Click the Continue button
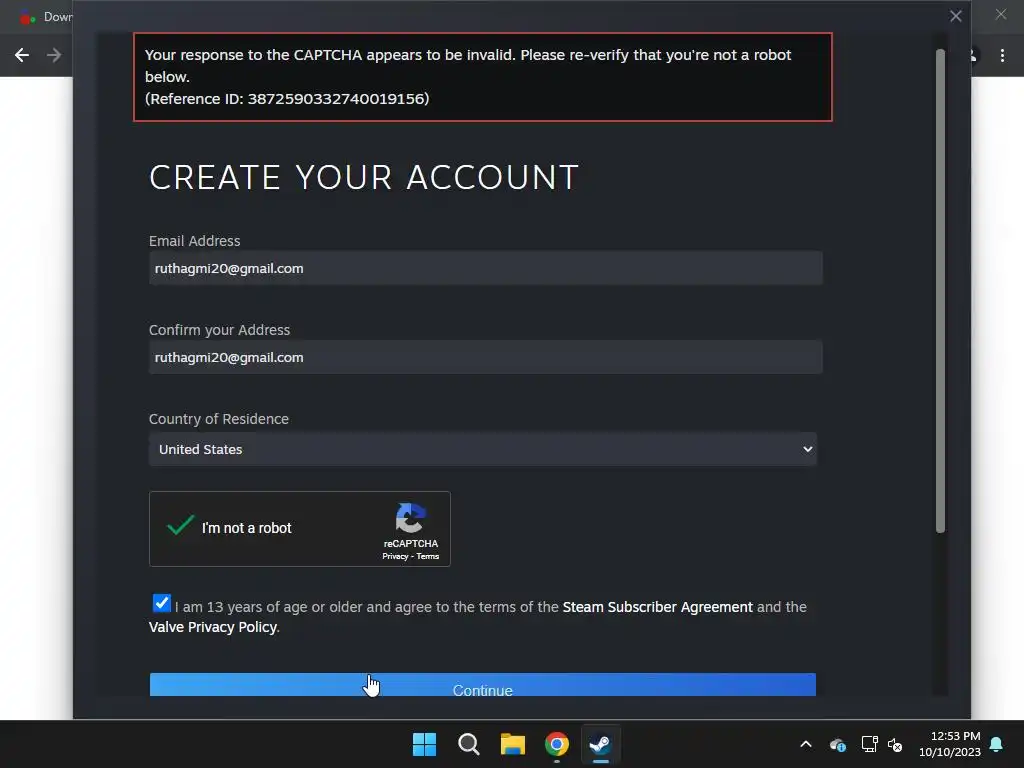 [x=483, y=685]
